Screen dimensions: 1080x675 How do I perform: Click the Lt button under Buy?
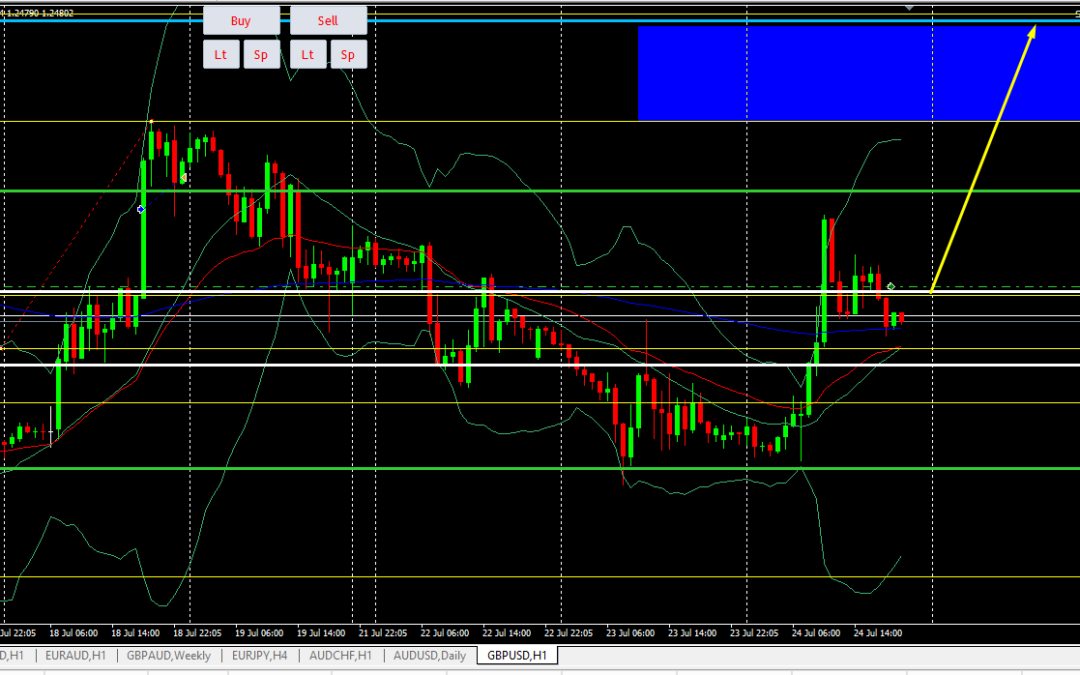(221, 55)
